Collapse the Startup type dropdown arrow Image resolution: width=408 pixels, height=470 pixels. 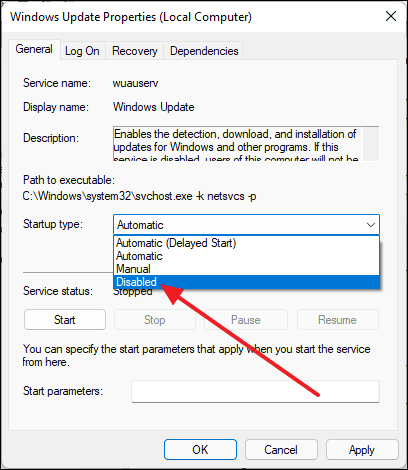tap(371, 225)
